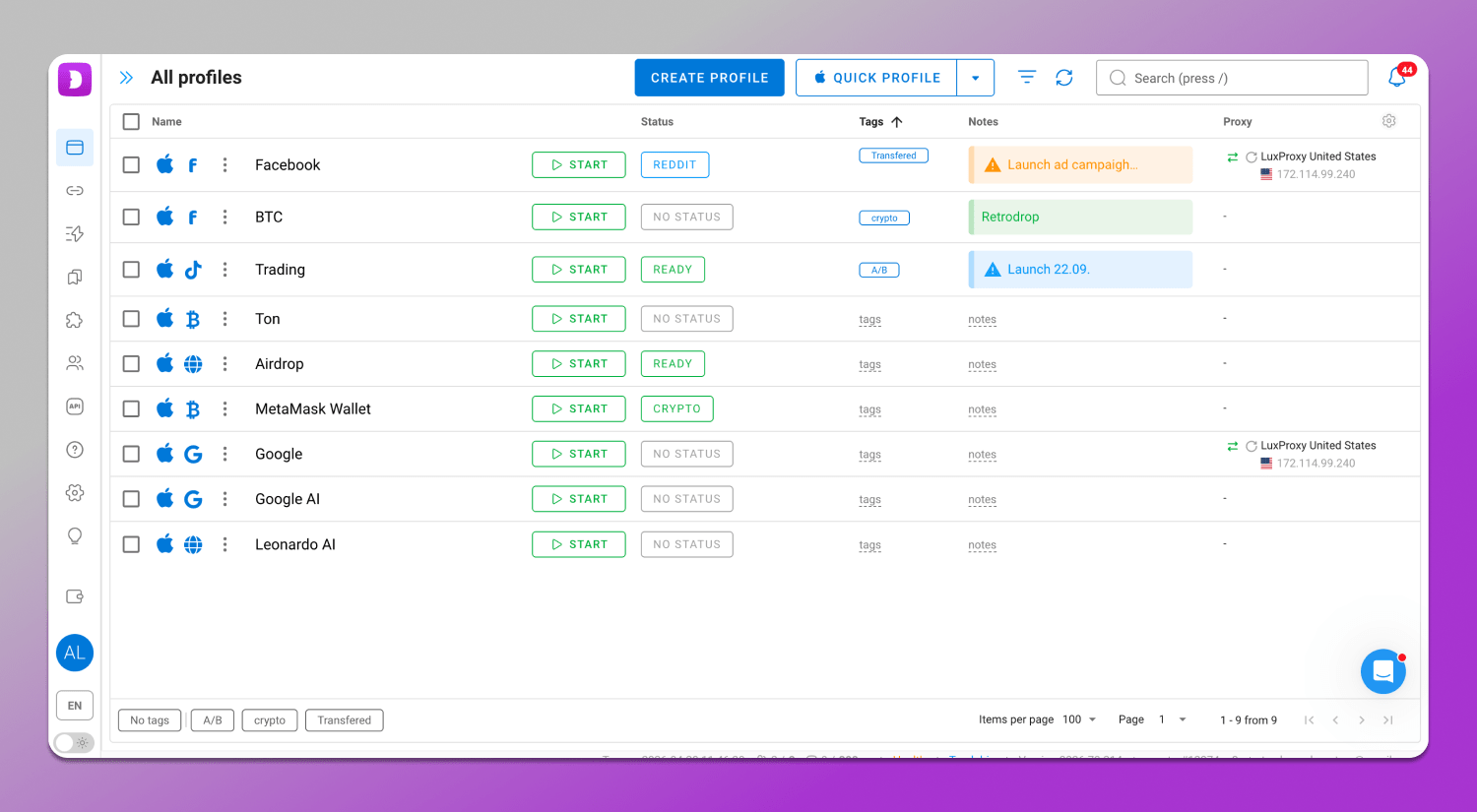Image resolution: width=1477 pixels, height=812 pixels.
Task: Toggle the dark mode theme switch
Action: tap(74, 742)
